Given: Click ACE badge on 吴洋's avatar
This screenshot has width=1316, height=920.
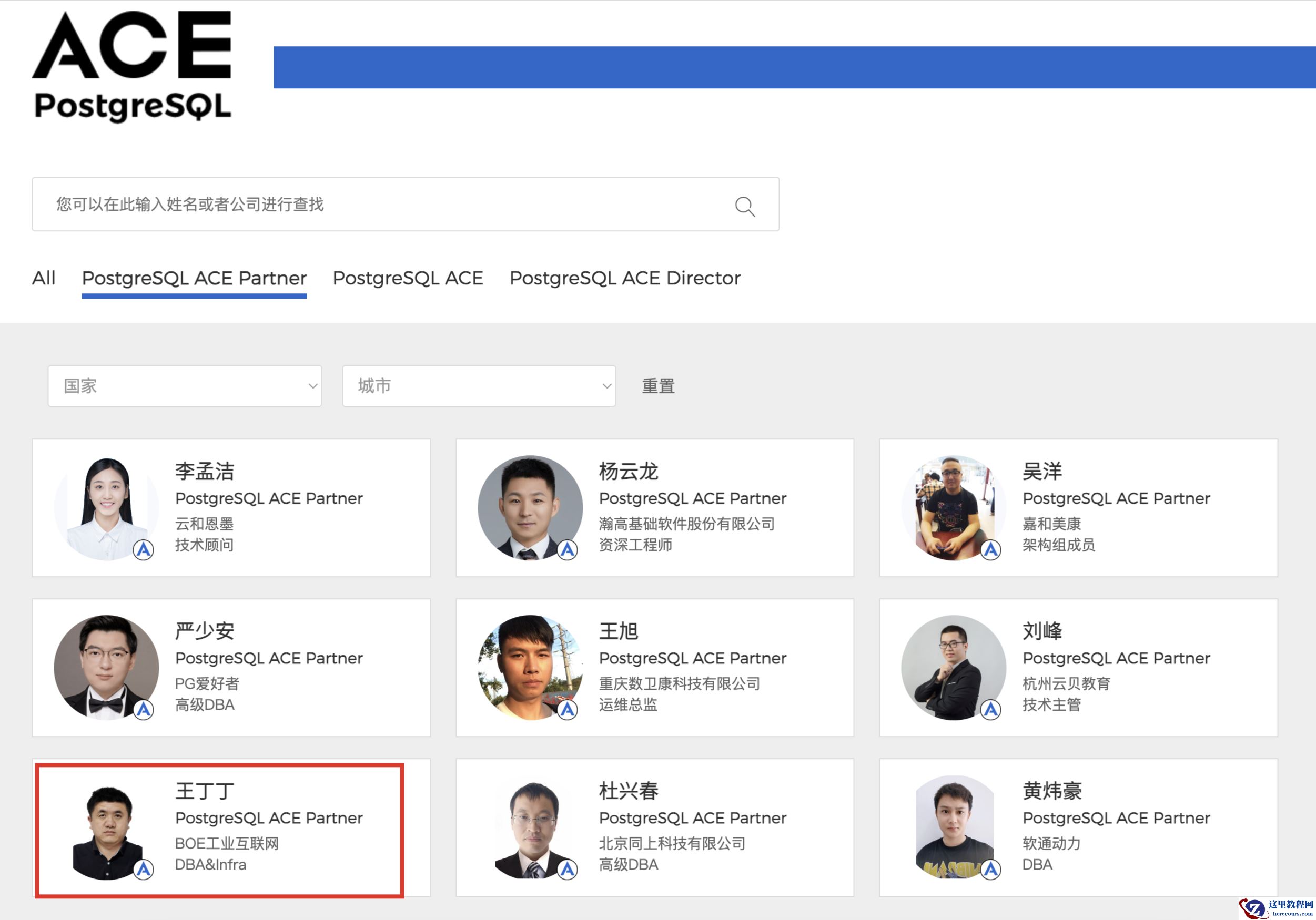Looking at the screenshot, I should pos(990,550).
